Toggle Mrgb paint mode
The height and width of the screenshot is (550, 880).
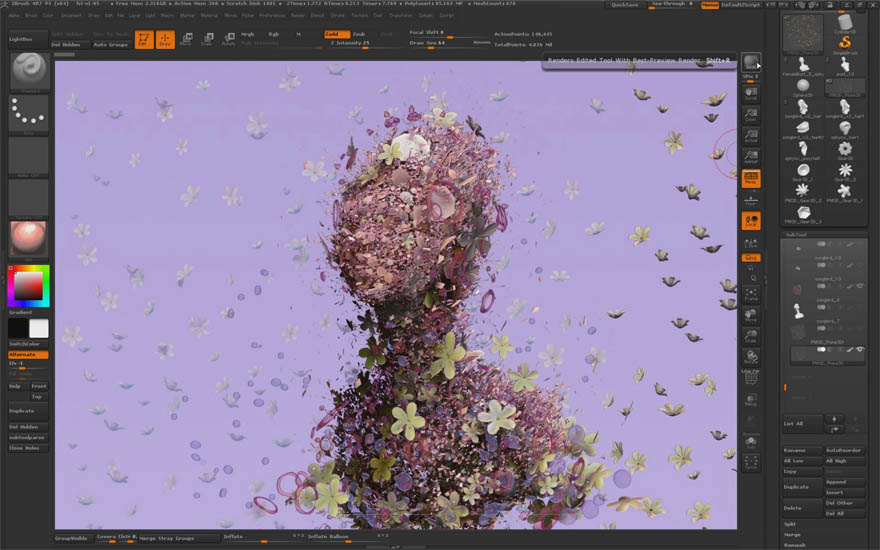pos(248,34)
